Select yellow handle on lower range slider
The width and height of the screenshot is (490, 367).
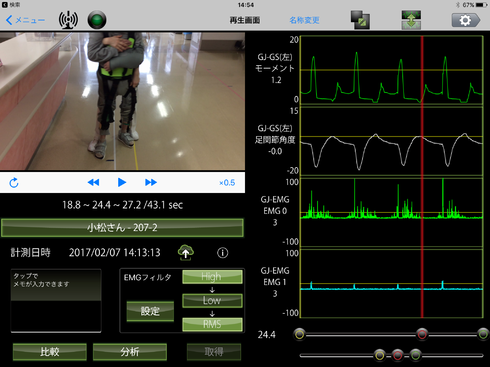380,355
